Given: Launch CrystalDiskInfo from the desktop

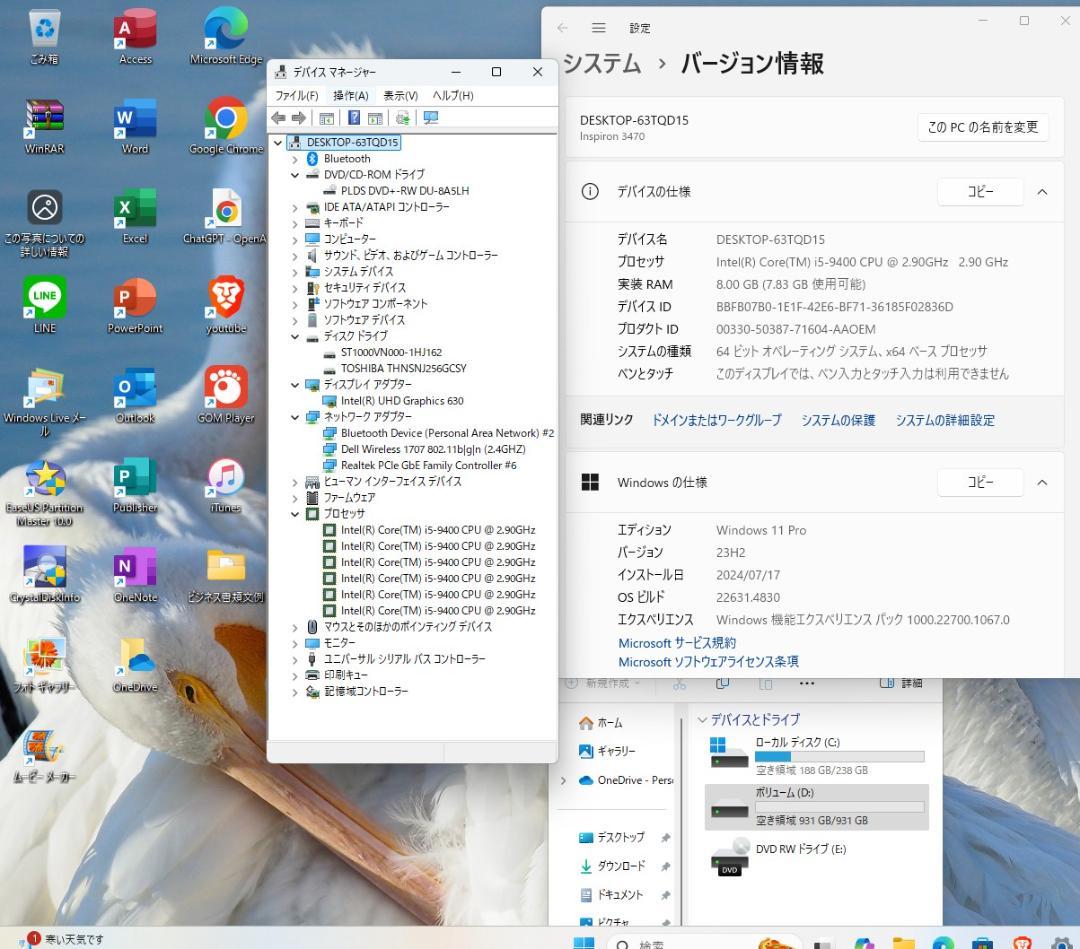Looking at the screenshot, I should pyautogui.click(x=45, y=567).
